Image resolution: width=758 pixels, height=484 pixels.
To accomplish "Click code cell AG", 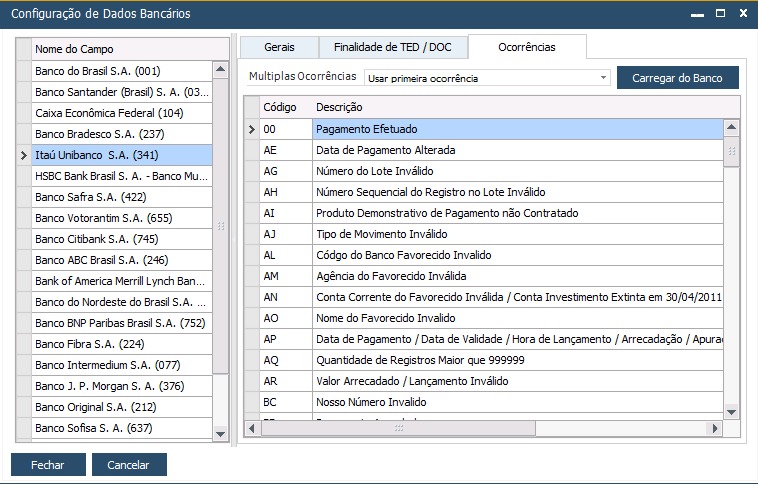I will pos(286,171).
